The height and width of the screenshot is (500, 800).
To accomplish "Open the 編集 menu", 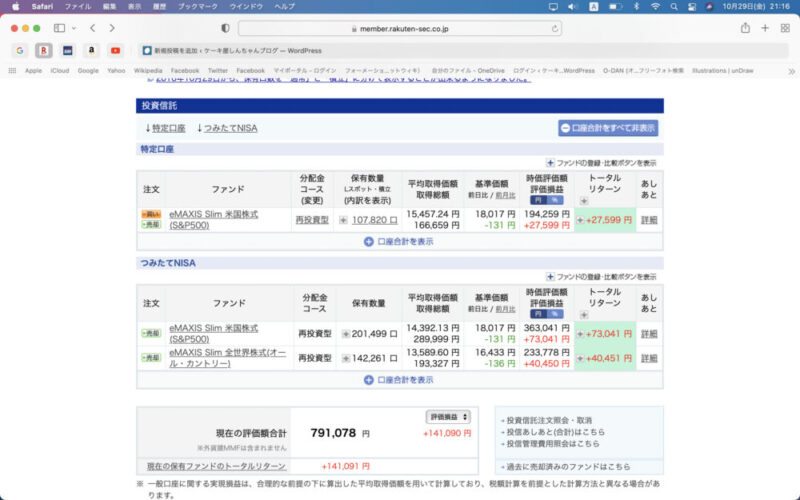I will coord(109,7).
